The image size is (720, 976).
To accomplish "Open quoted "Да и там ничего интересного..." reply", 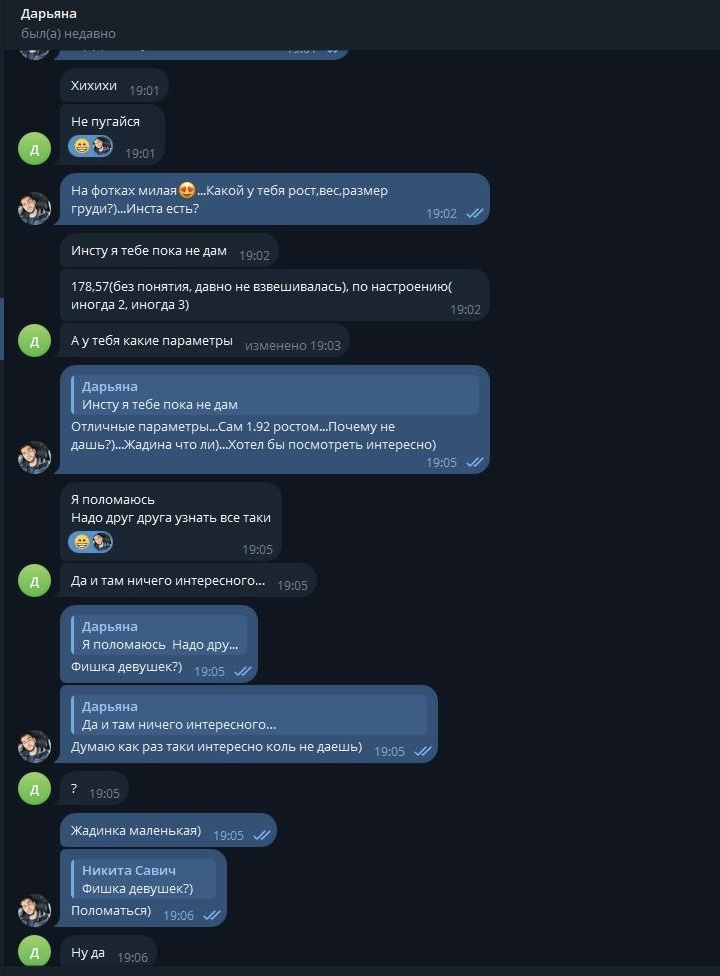I will (249, 715).
